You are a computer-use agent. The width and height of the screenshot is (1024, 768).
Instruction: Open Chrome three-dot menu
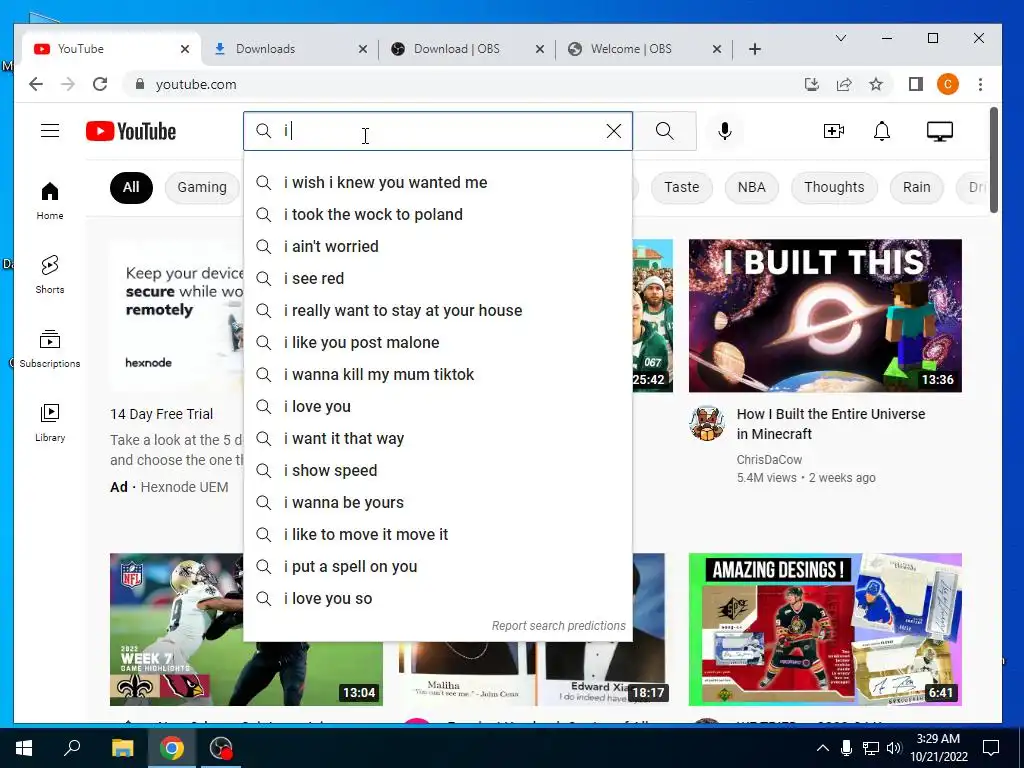[x=980, y=84]
